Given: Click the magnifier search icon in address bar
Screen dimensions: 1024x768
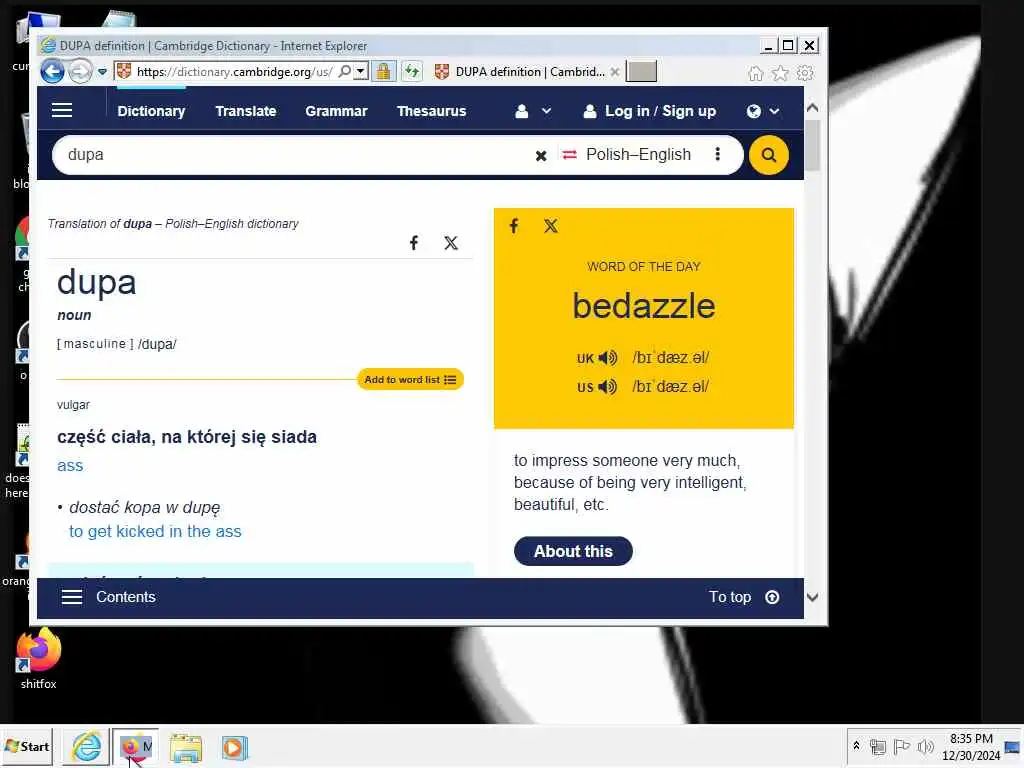Looking at the screenshot, I should tap(345, 71).
